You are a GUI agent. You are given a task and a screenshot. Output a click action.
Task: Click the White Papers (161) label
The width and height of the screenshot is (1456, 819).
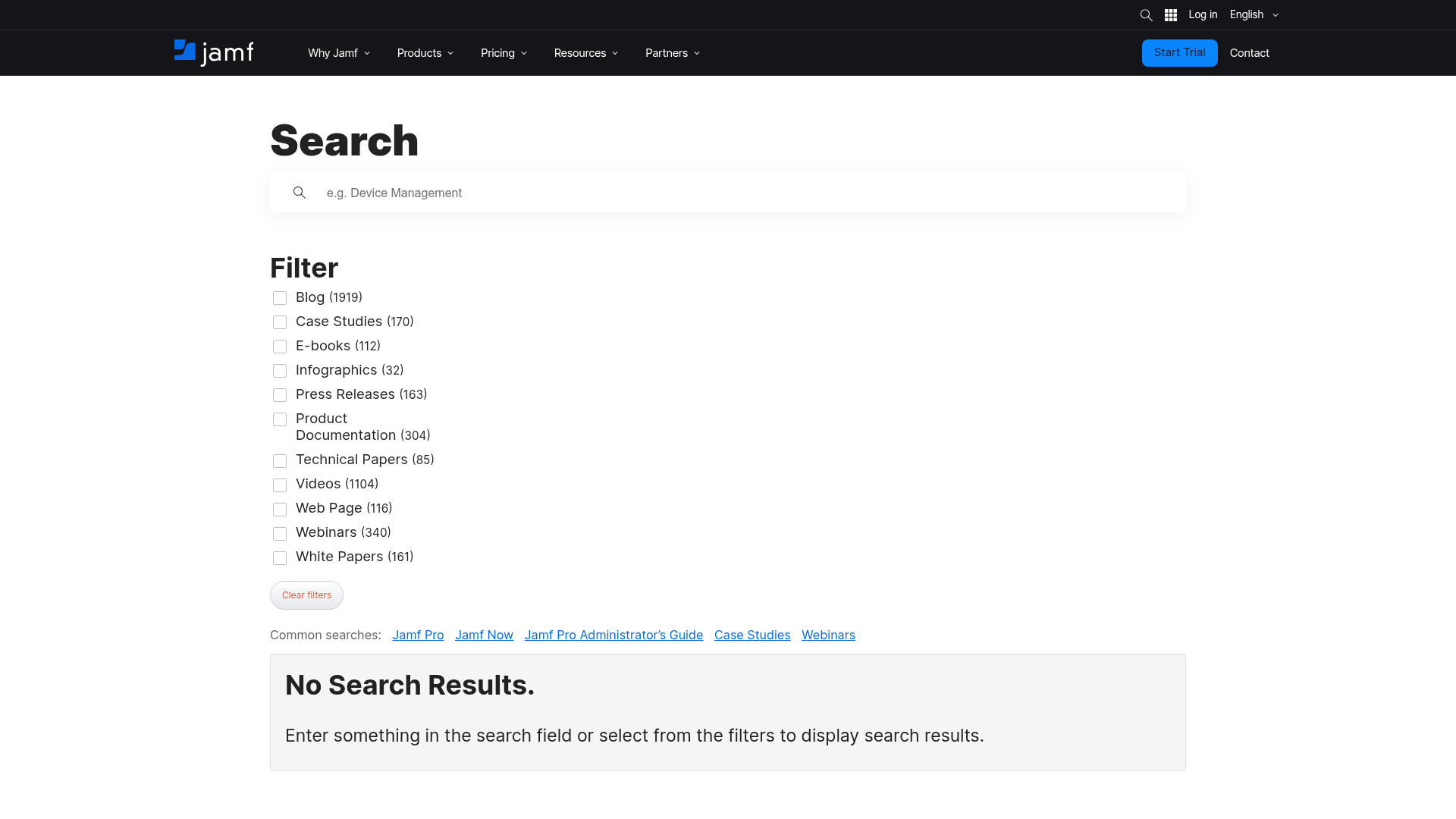[355, 557]
